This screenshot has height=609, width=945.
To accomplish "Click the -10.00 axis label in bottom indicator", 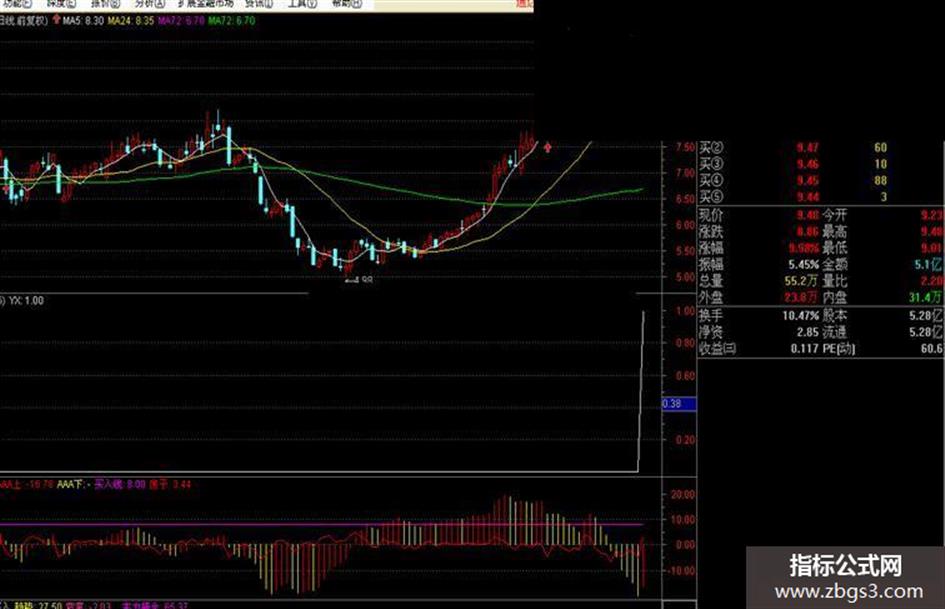I will click(682, 570).
